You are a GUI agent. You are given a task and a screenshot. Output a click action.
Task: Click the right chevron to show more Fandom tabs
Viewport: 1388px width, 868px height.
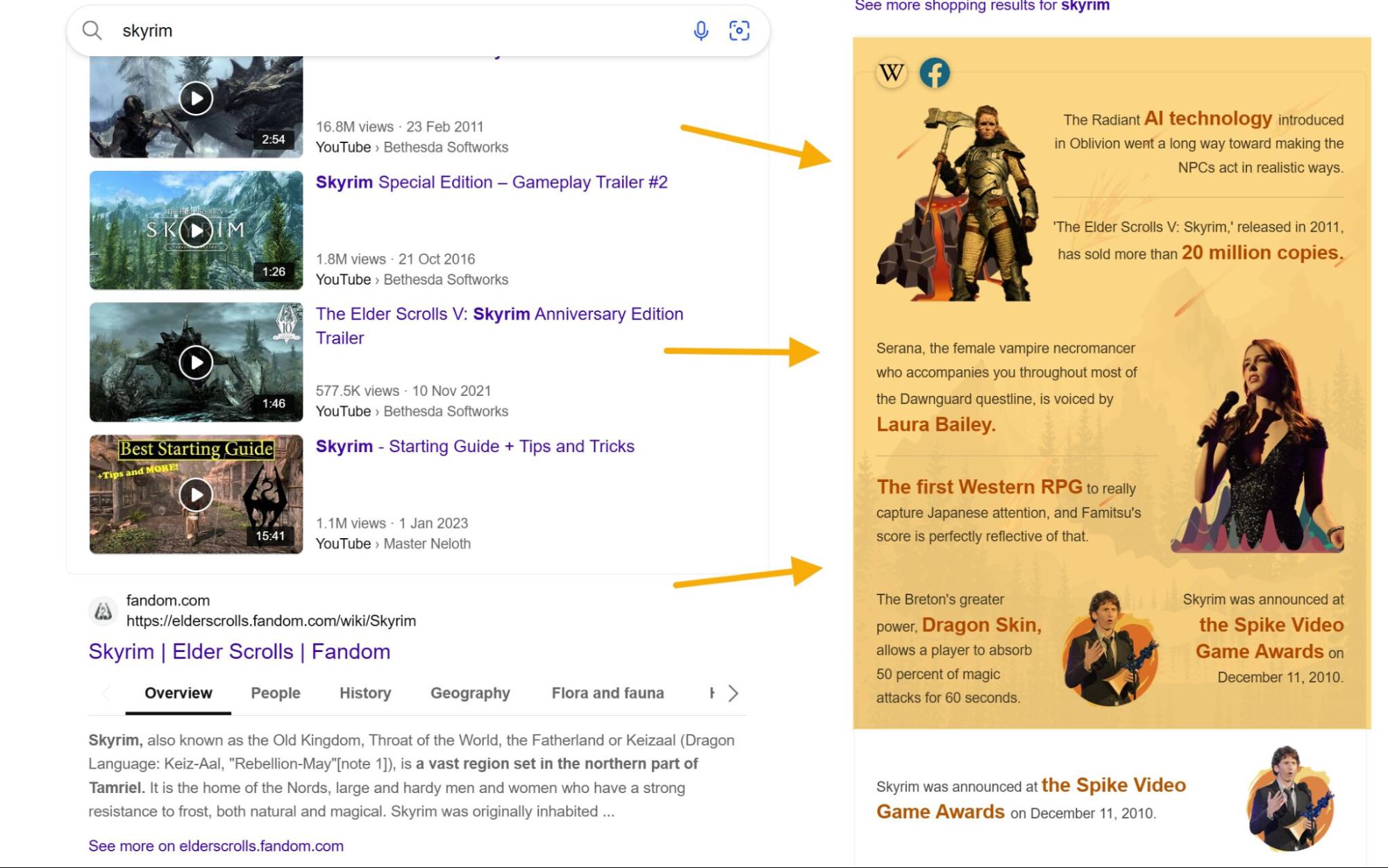(732, 692)
